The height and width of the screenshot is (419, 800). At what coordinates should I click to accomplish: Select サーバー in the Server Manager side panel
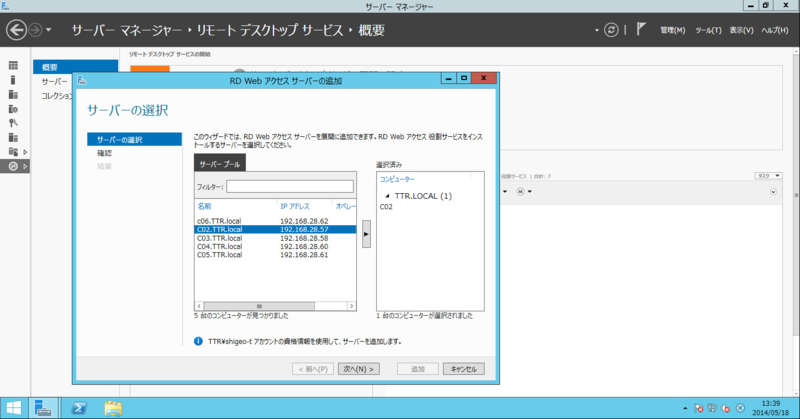[x=54, y=81]
